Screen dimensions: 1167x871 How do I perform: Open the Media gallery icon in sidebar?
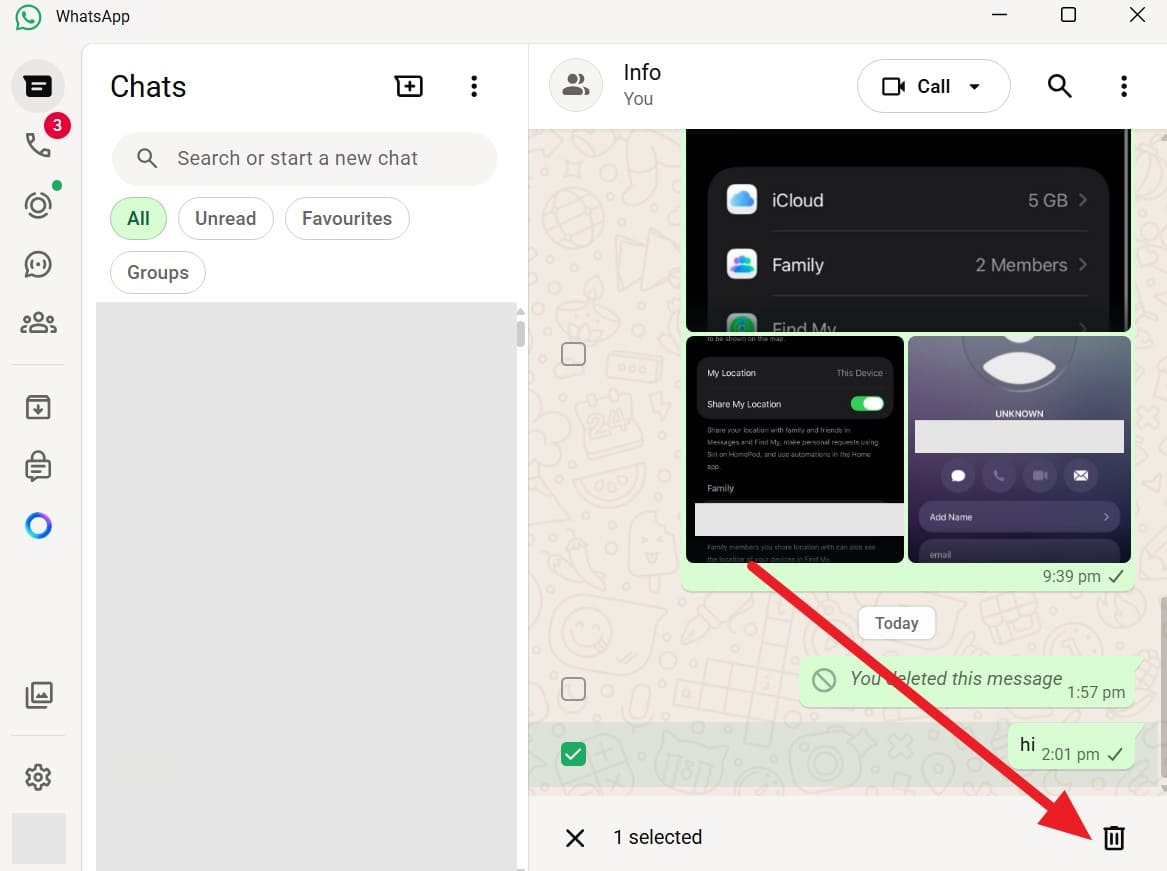click(39, 695)
